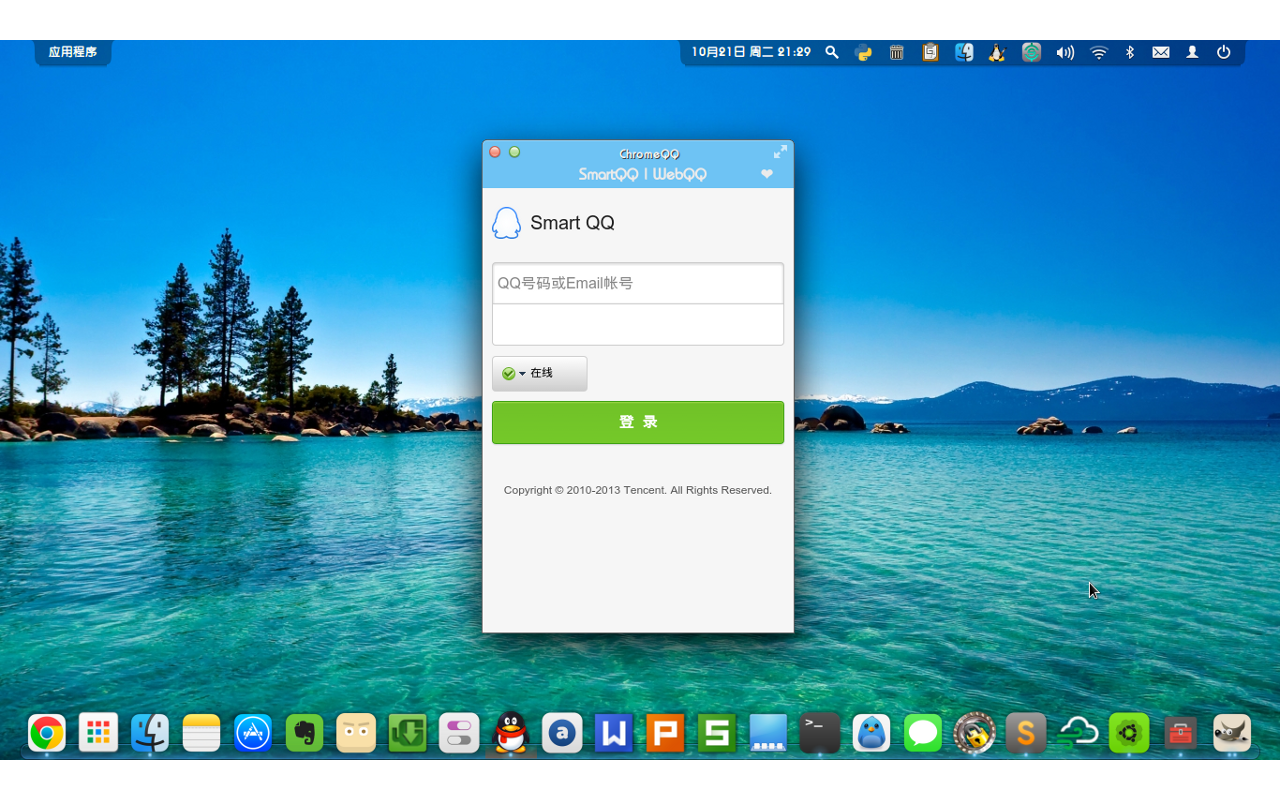
Task: Open the Finder file manager in dock
Action: pos(150,733)
